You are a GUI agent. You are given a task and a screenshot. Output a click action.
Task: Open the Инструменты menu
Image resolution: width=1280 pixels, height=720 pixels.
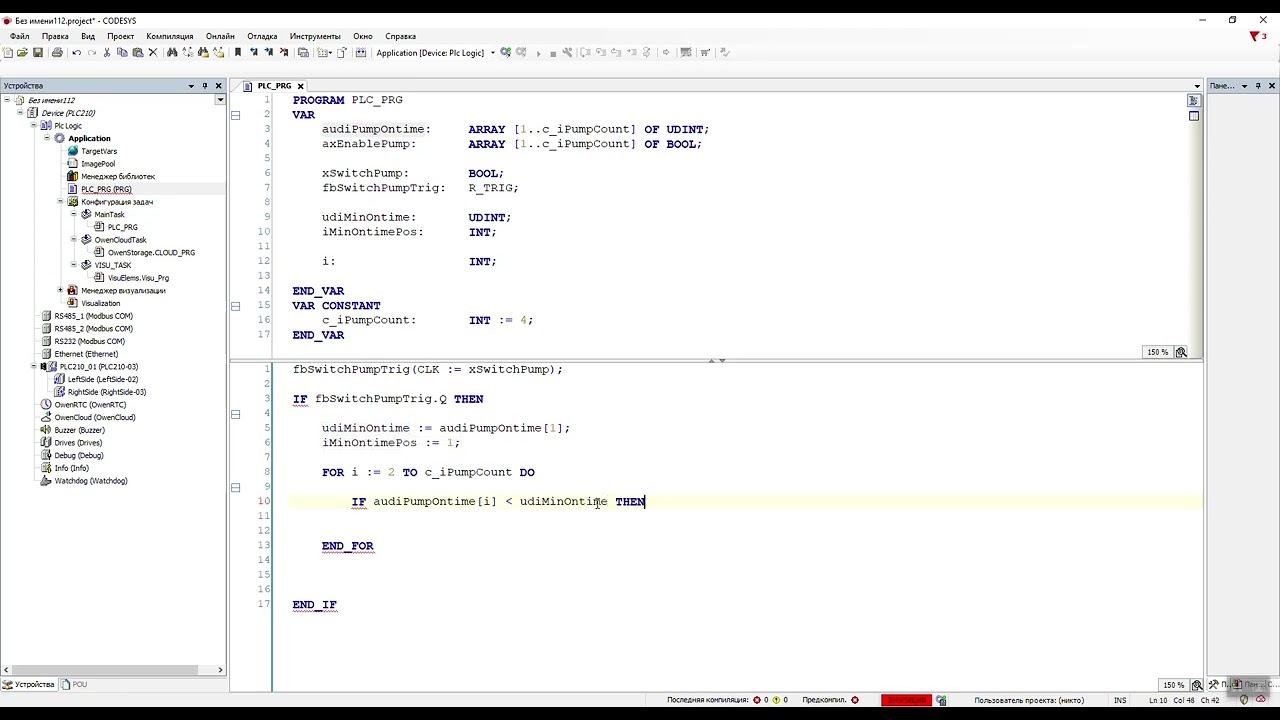[x=315, y=36]
